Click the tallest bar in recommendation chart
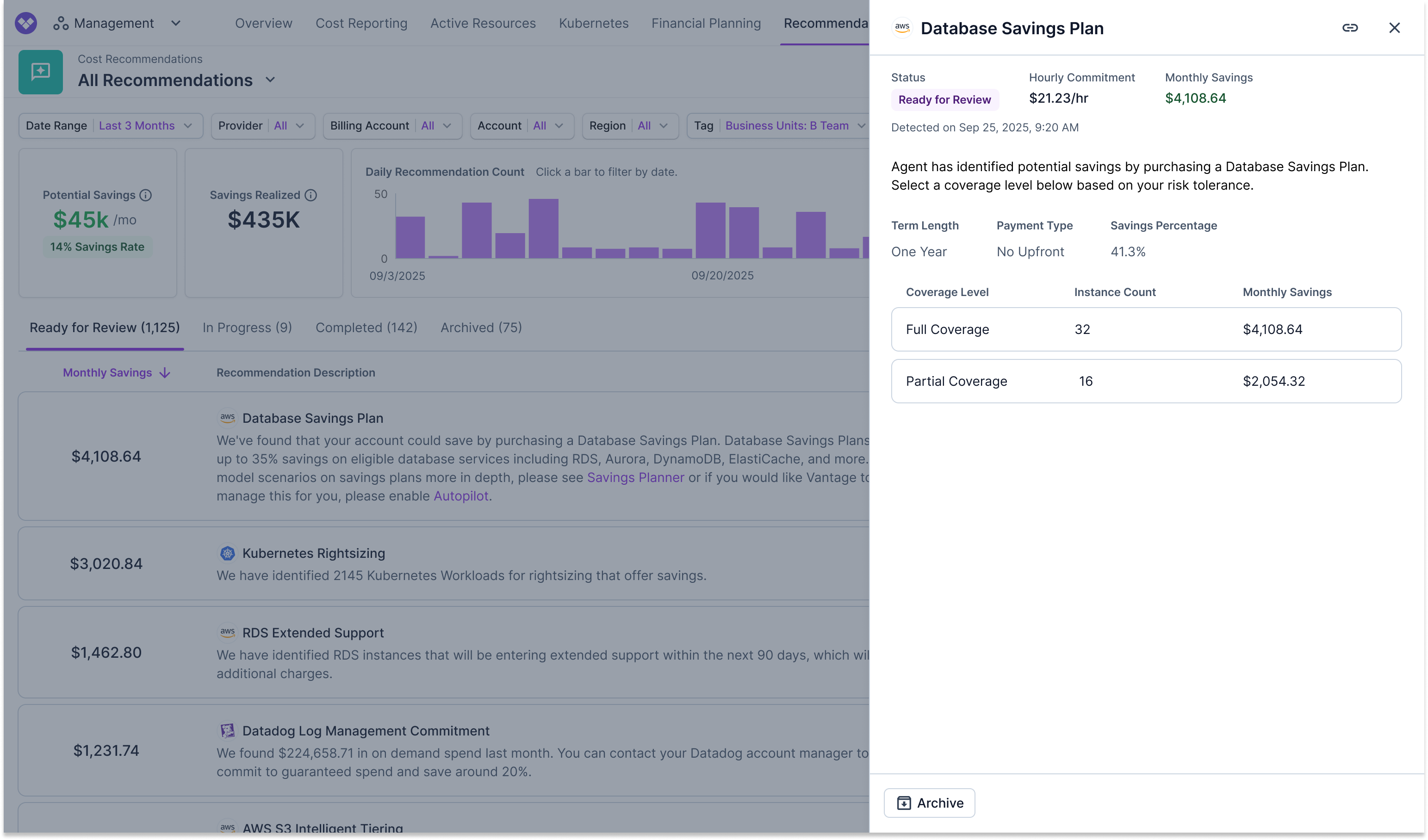The image size is (1428, 840). (543, 228)
